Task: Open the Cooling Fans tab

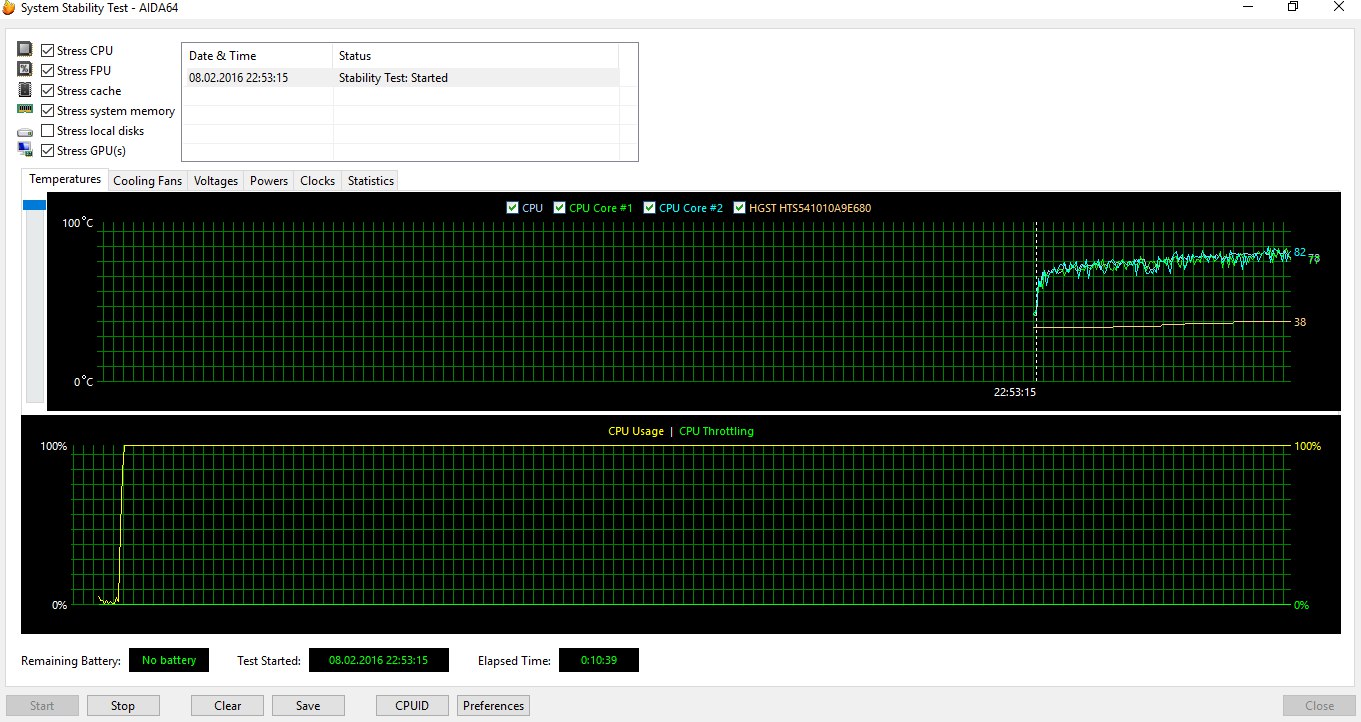Action: click(148, 181)
